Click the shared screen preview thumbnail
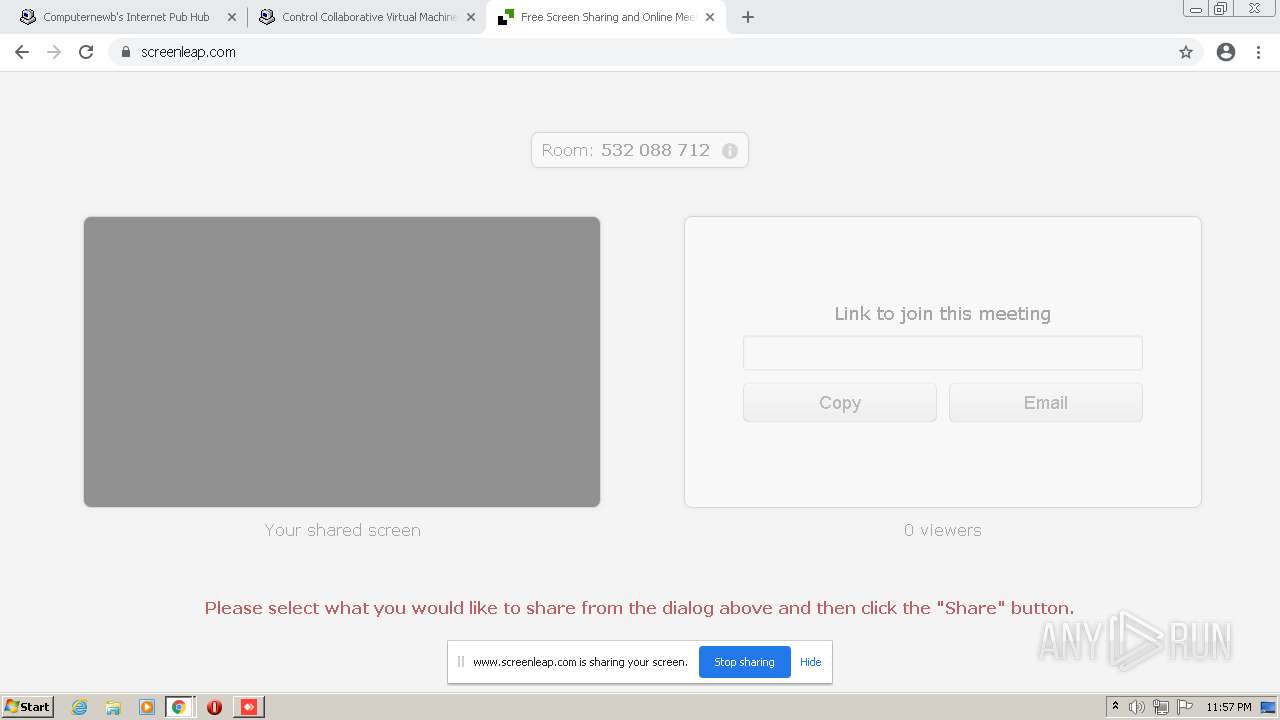This screenshot has height=720, width=1280. tap(342, 362)
